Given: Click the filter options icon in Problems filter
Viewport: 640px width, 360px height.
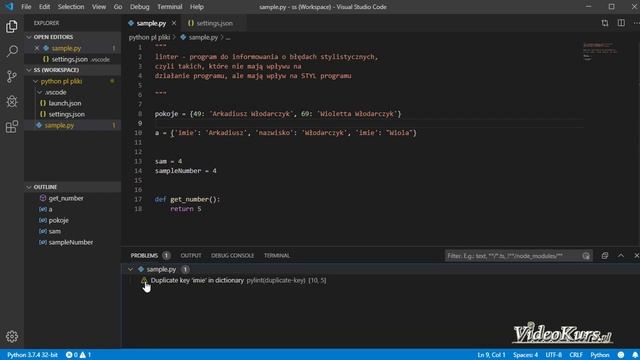Looking at the screenshot, I should pos(586,256).
